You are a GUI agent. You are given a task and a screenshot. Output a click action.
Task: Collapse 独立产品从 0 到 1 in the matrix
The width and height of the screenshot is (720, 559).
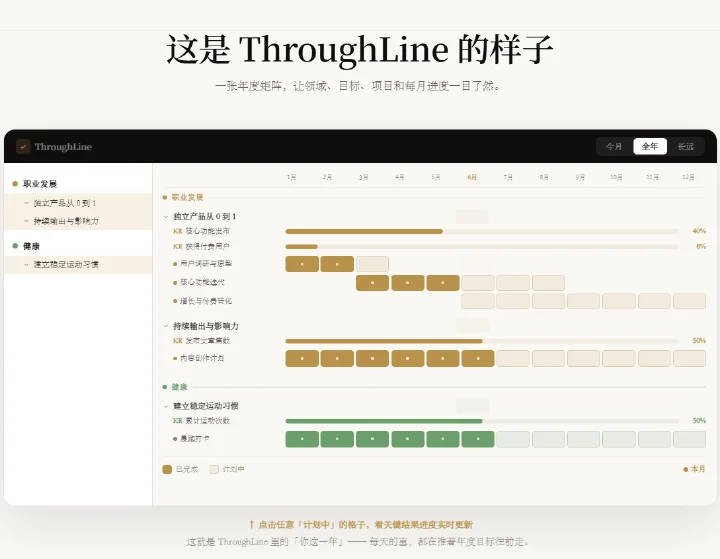[166, 216]
